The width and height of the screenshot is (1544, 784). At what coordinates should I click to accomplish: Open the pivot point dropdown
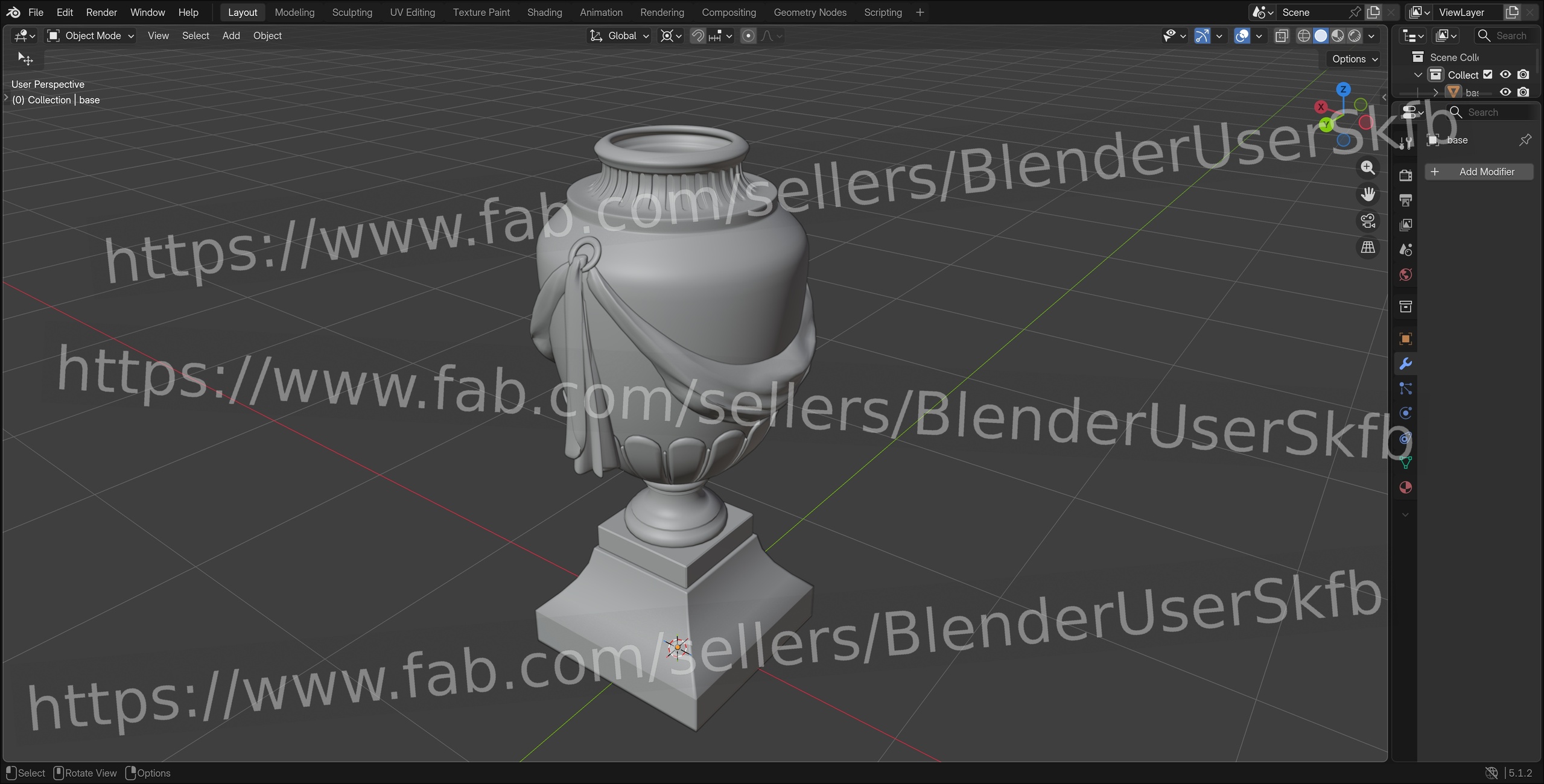pos(670,36)
